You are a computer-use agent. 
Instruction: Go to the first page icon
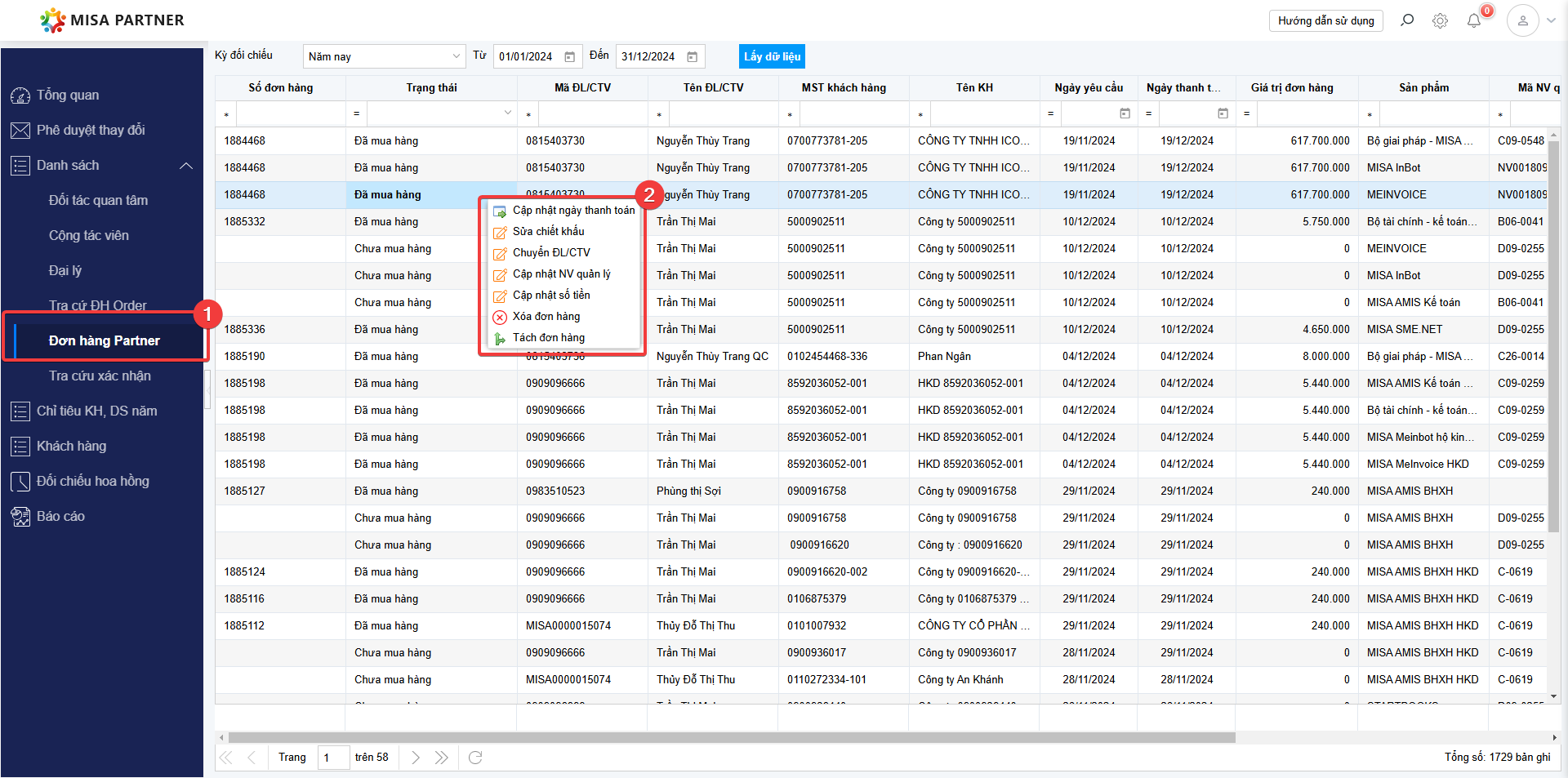coord(226,758)
